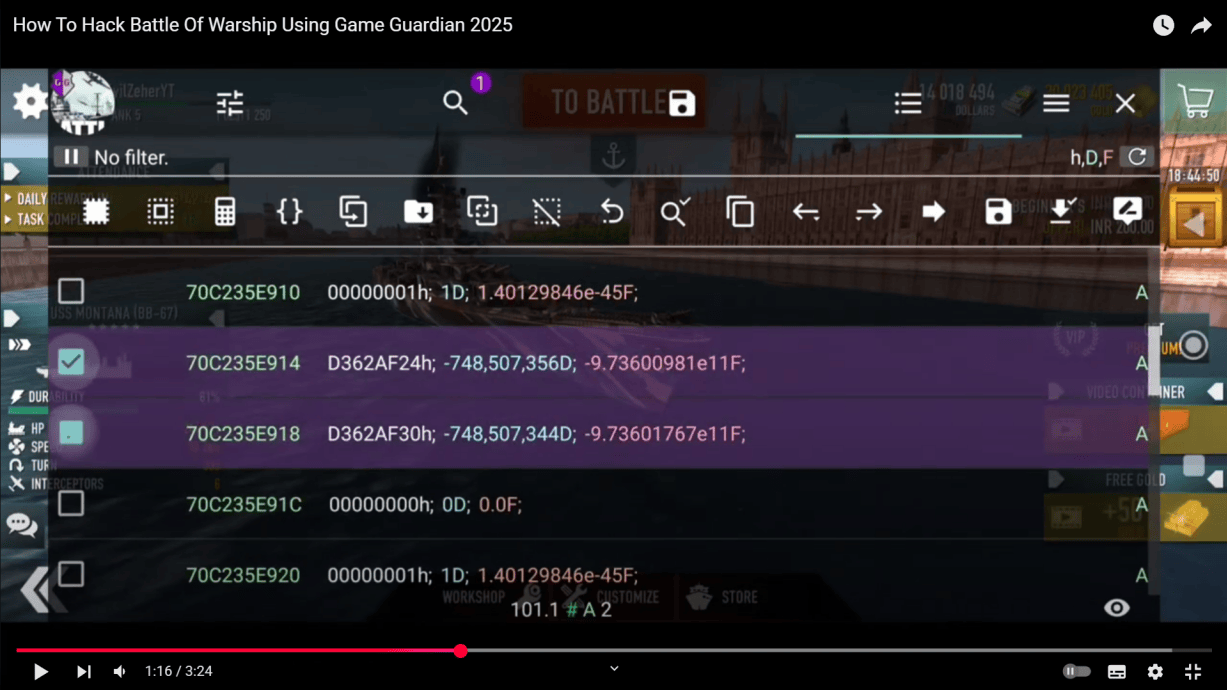Click hex value D362AF24h
The image size is (1227, 690).
click(381, 363)
